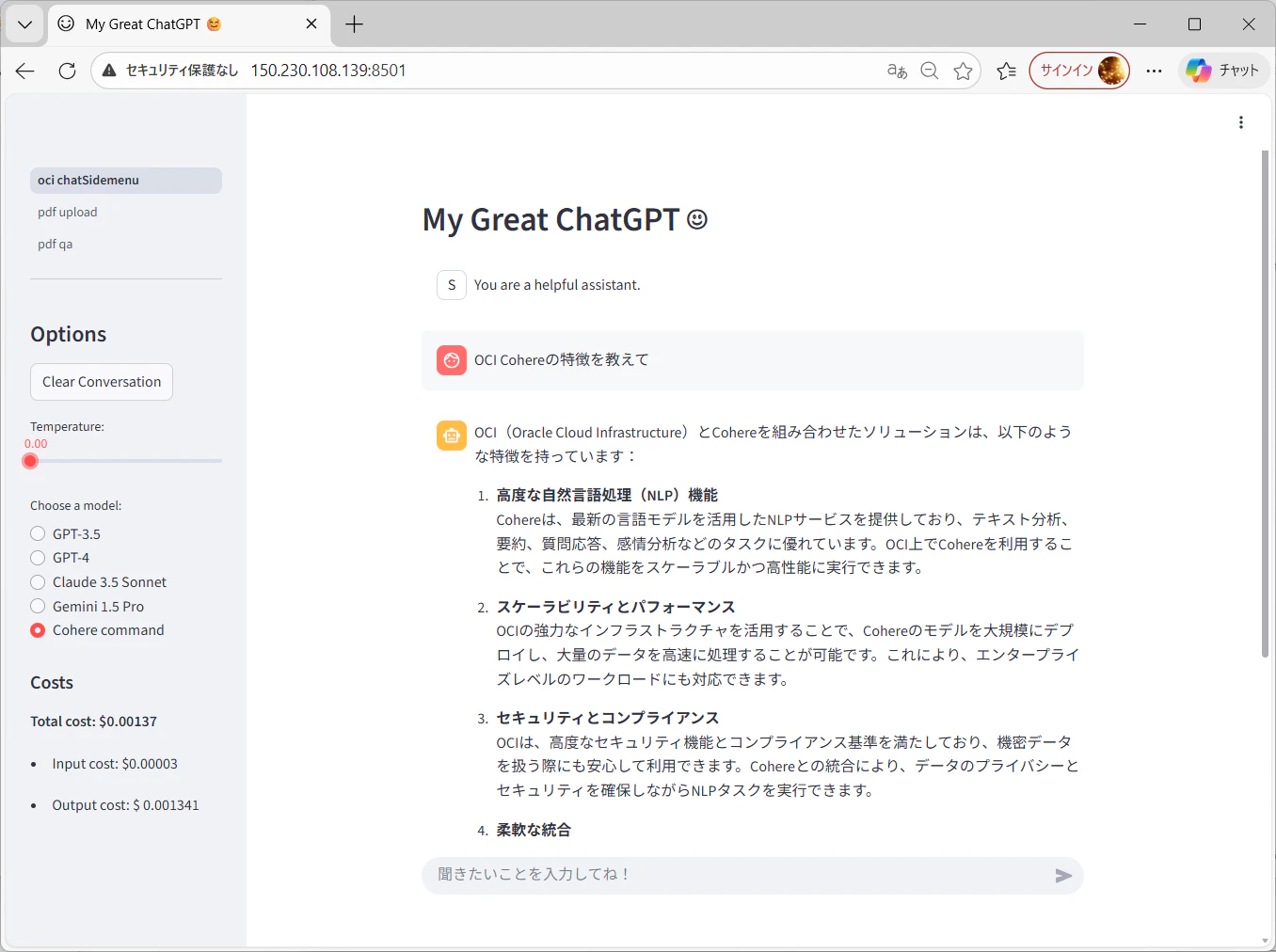Viewport: 1276px width, 952px height.
Task: Click the Input cost: $0.00003 entry
Action: point(115,764)
